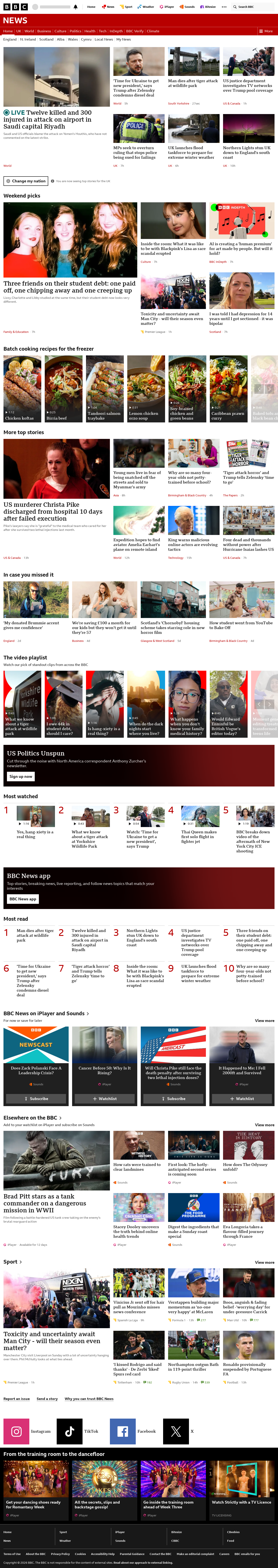Open iPlayer from the top navigation
The width and height of the screenshot is (278, 1568).
[x=167, y=7]
